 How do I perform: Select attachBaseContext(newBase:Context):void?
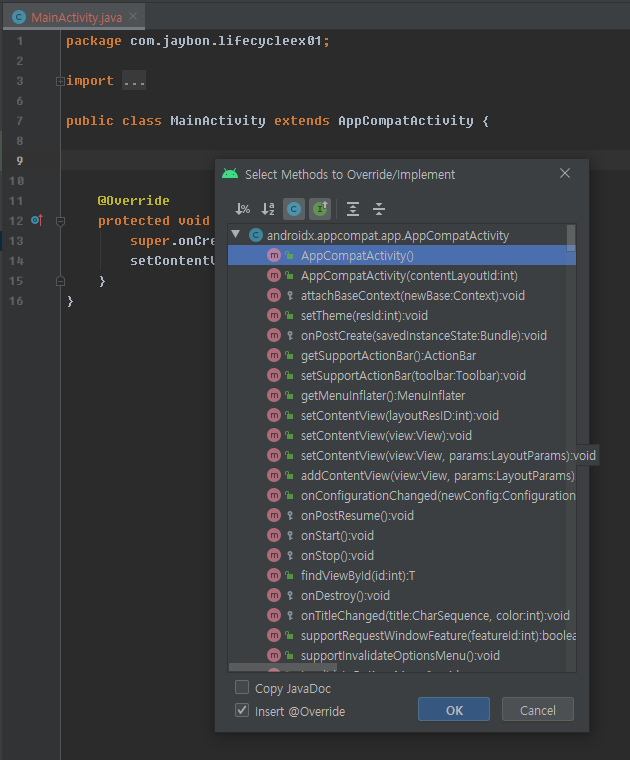[x=402, y=296]
